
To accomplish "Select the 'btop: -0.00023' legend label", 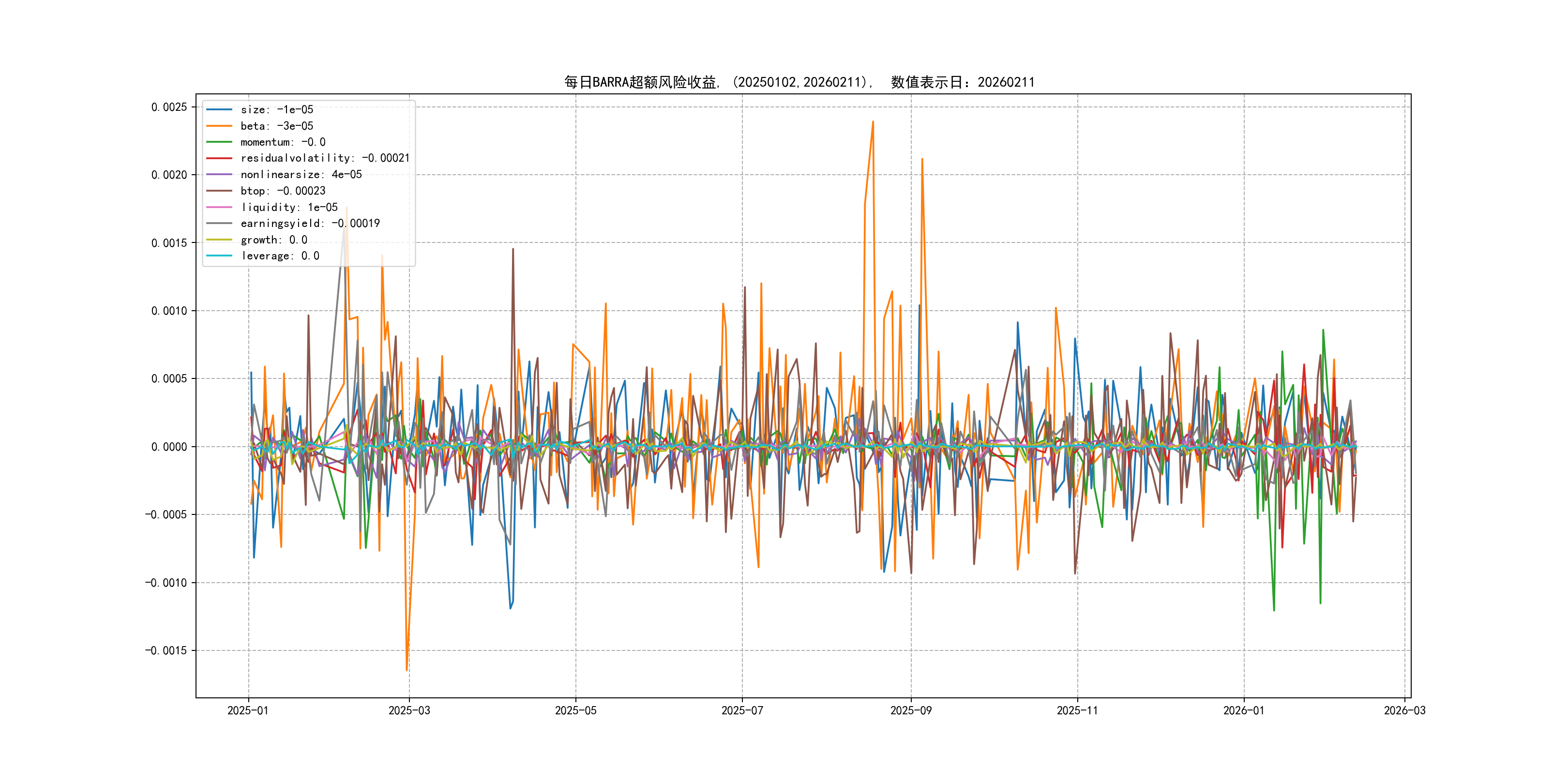I will 283,191.
